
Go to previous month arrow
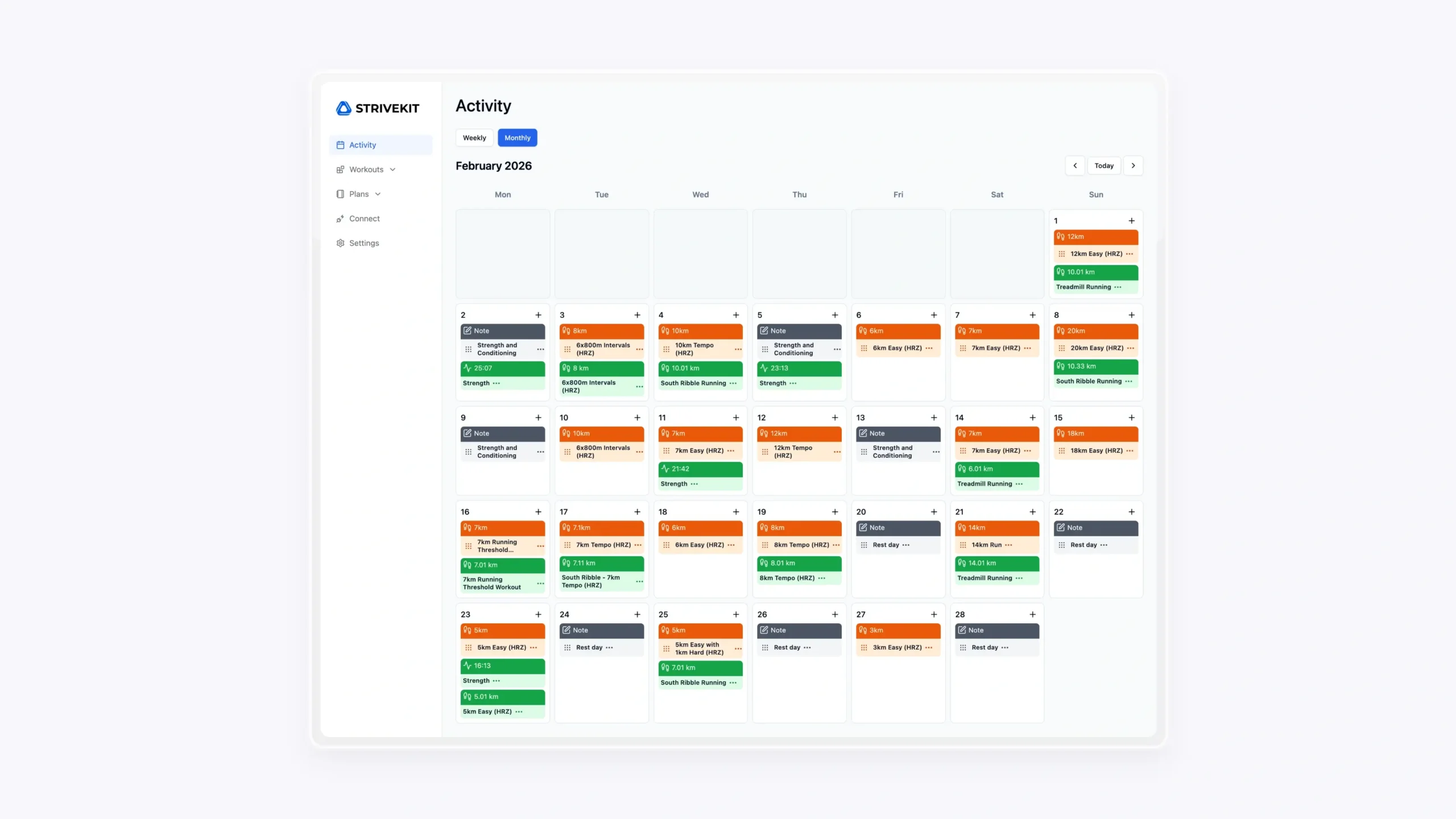pyautogui.click(x=1074, y=166)
